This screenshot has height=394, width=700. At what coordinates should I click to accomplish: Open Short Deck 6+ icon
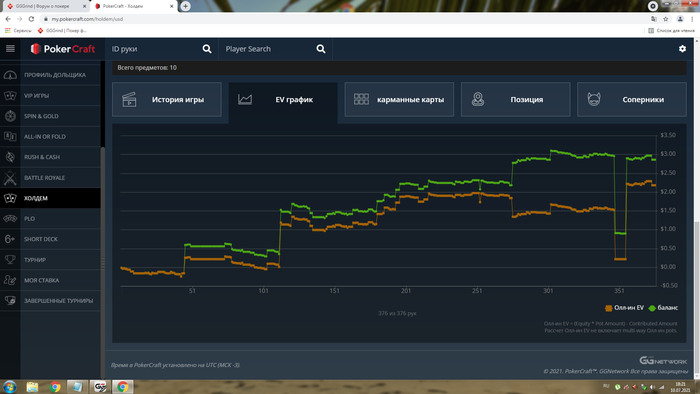pyautogui.click(x=10, y=239)
